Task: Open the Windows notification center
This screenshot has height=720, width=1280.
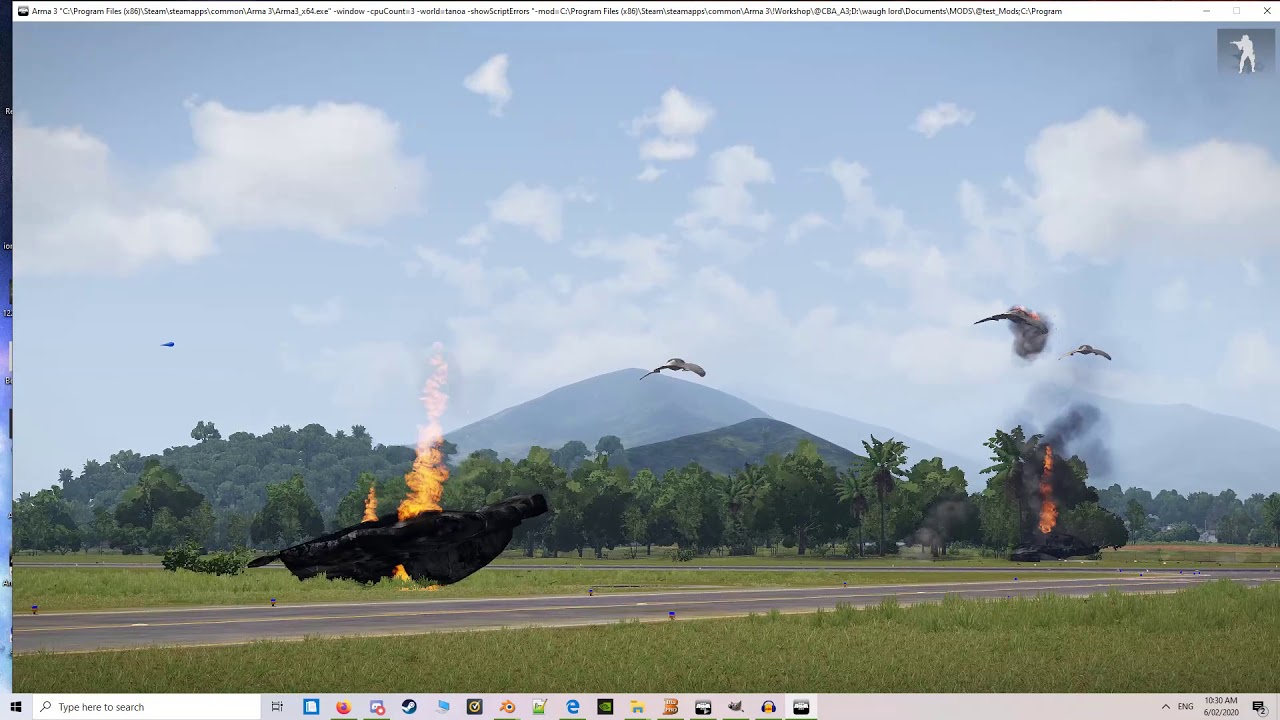Action: (1259, 707)
